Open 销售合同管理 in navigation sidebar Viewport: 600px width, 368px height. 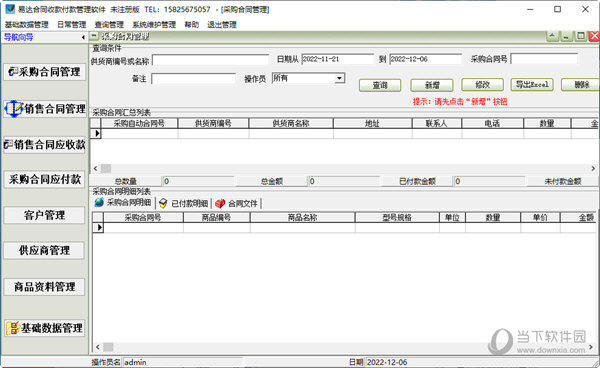pos(44,108)
